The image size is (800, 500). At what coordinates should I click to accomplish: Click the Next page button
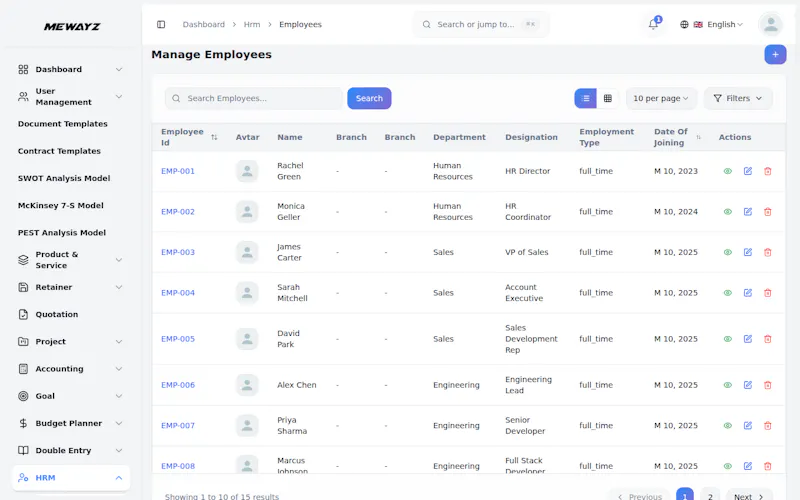point(749,496)
